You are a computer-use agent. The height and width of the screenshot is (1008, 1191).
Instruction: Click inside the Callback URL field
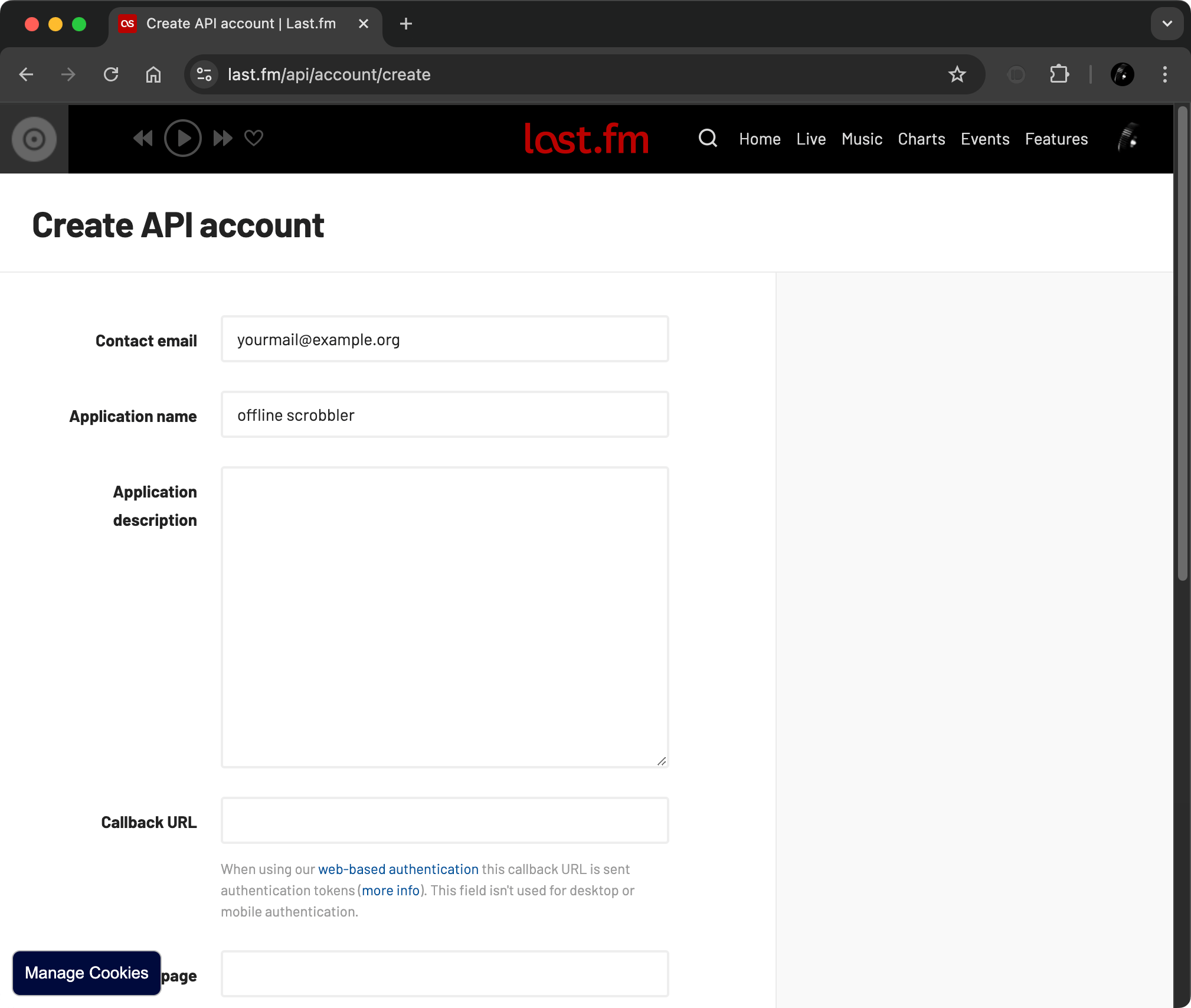click(x=444, y=820)
